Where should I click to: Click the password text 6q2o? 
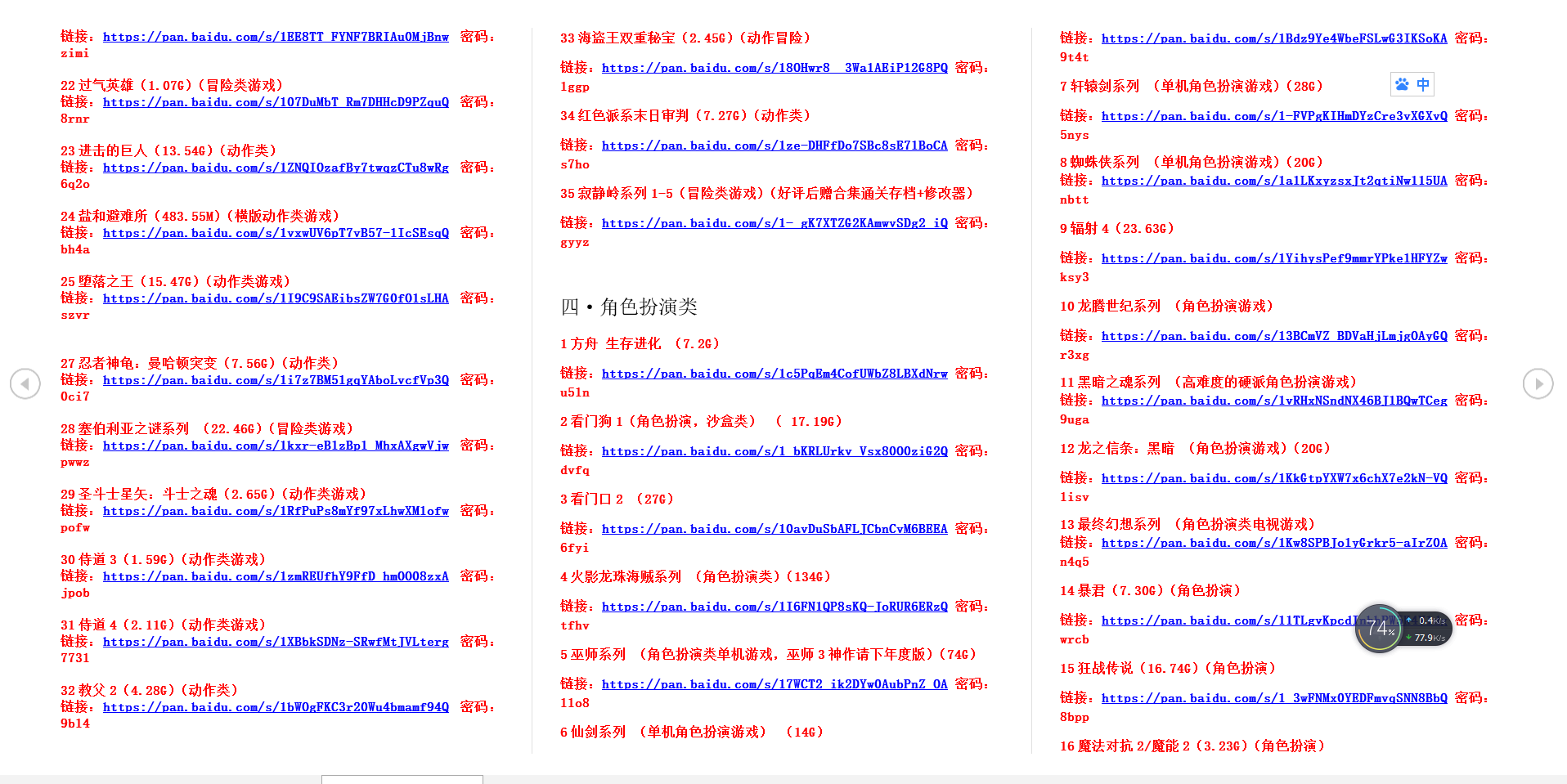(75, 184)
